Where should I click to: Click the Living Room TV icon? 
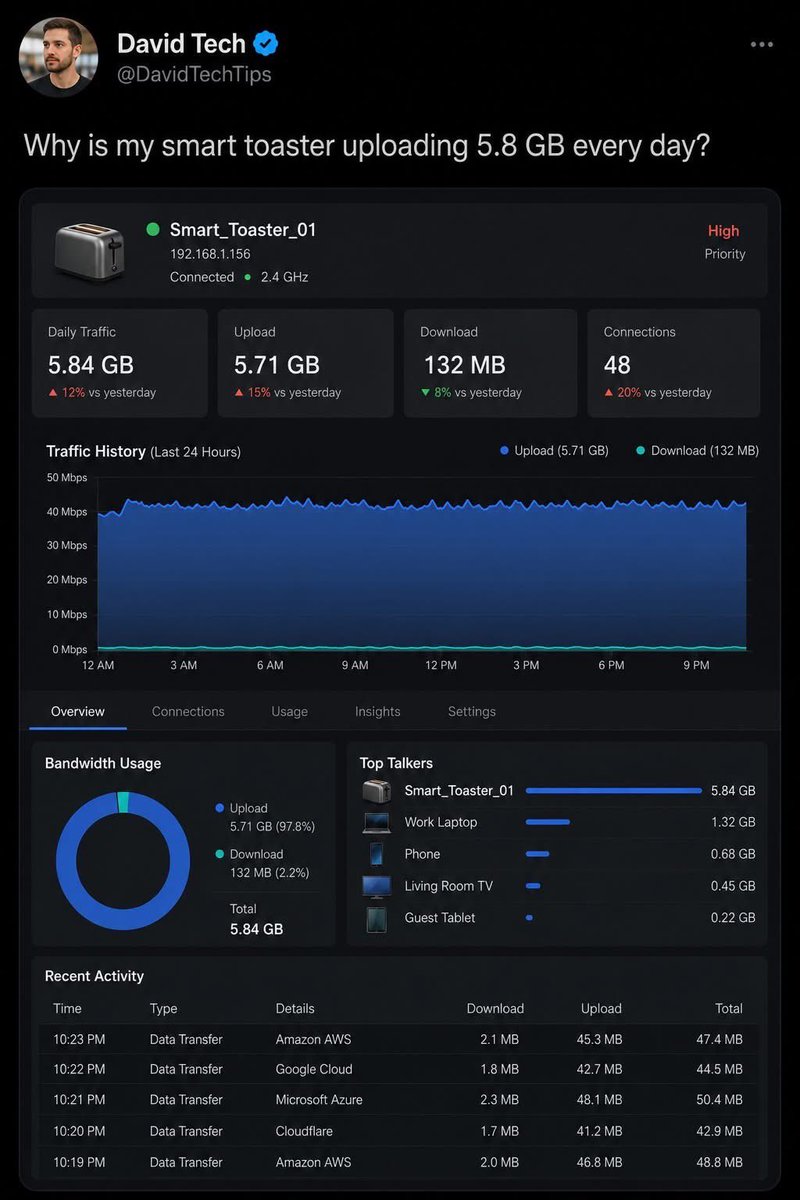coord(376,886)
